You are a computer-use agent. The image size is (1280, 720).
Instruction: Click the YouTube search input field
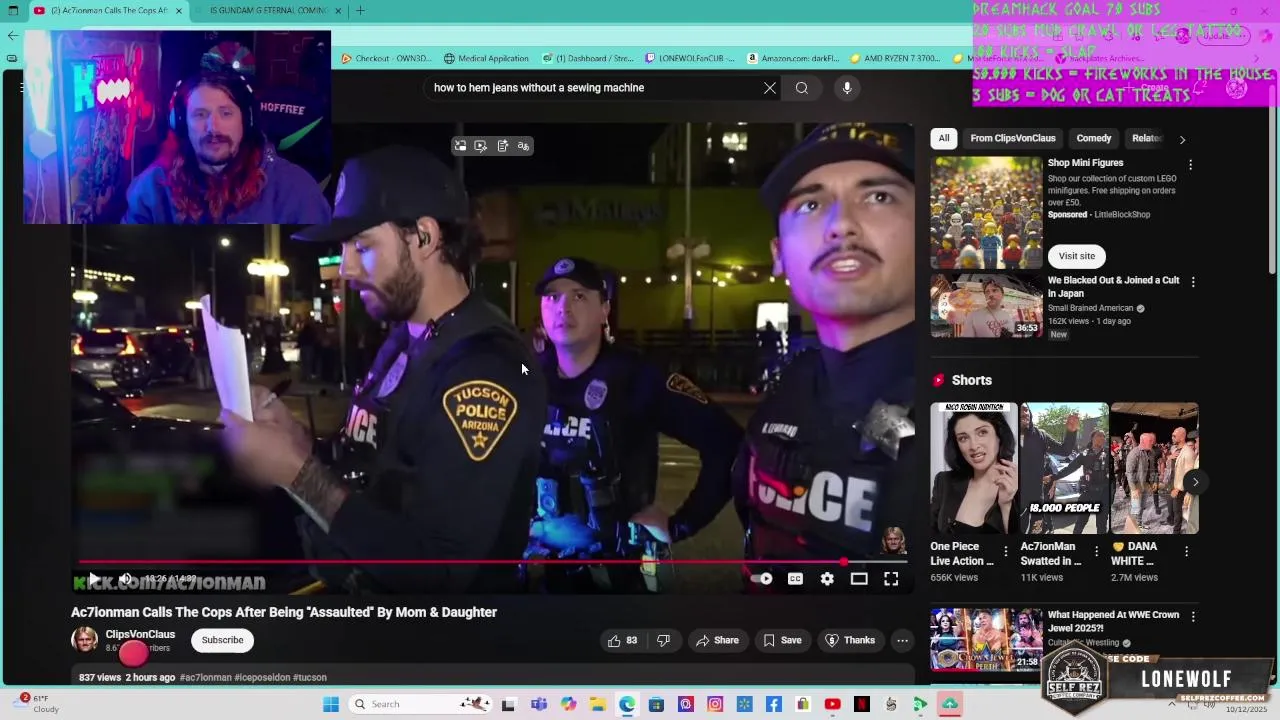[593, 88]
